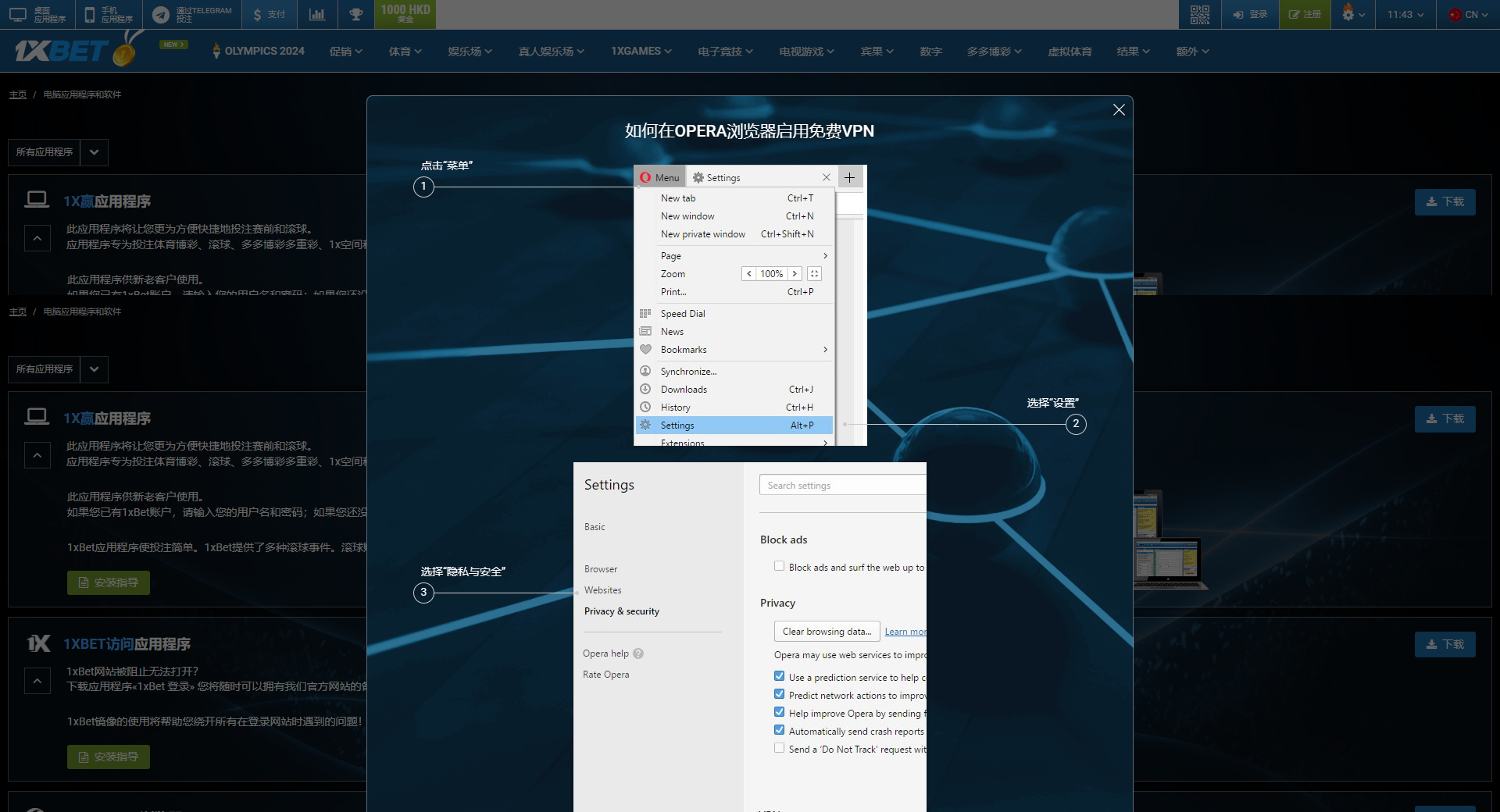Open the 11:43 time zone dropdown
Viewport: 1500px width, 812px height.
pyautogui.click(x=1405, y=14)
